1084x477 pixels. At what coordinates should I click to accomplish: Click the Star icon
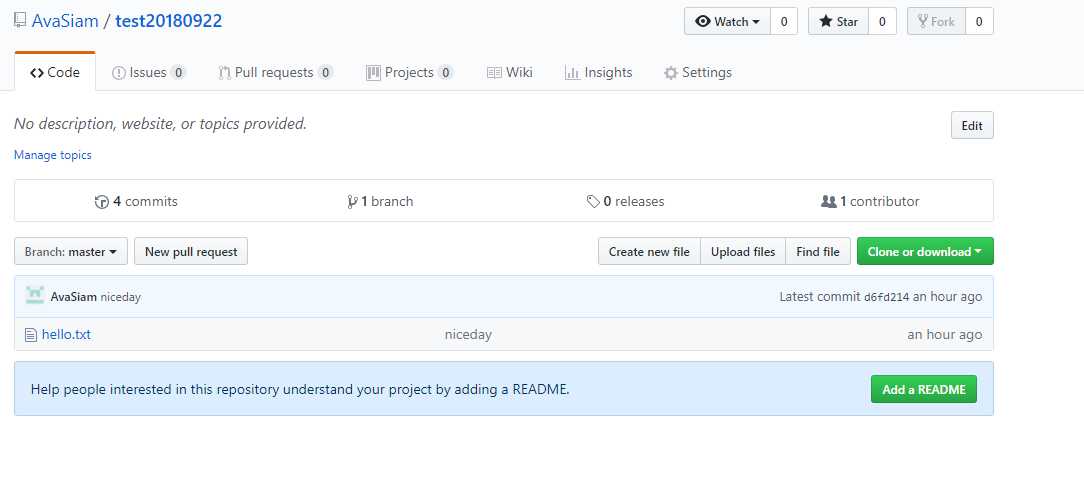coord(825,21)
